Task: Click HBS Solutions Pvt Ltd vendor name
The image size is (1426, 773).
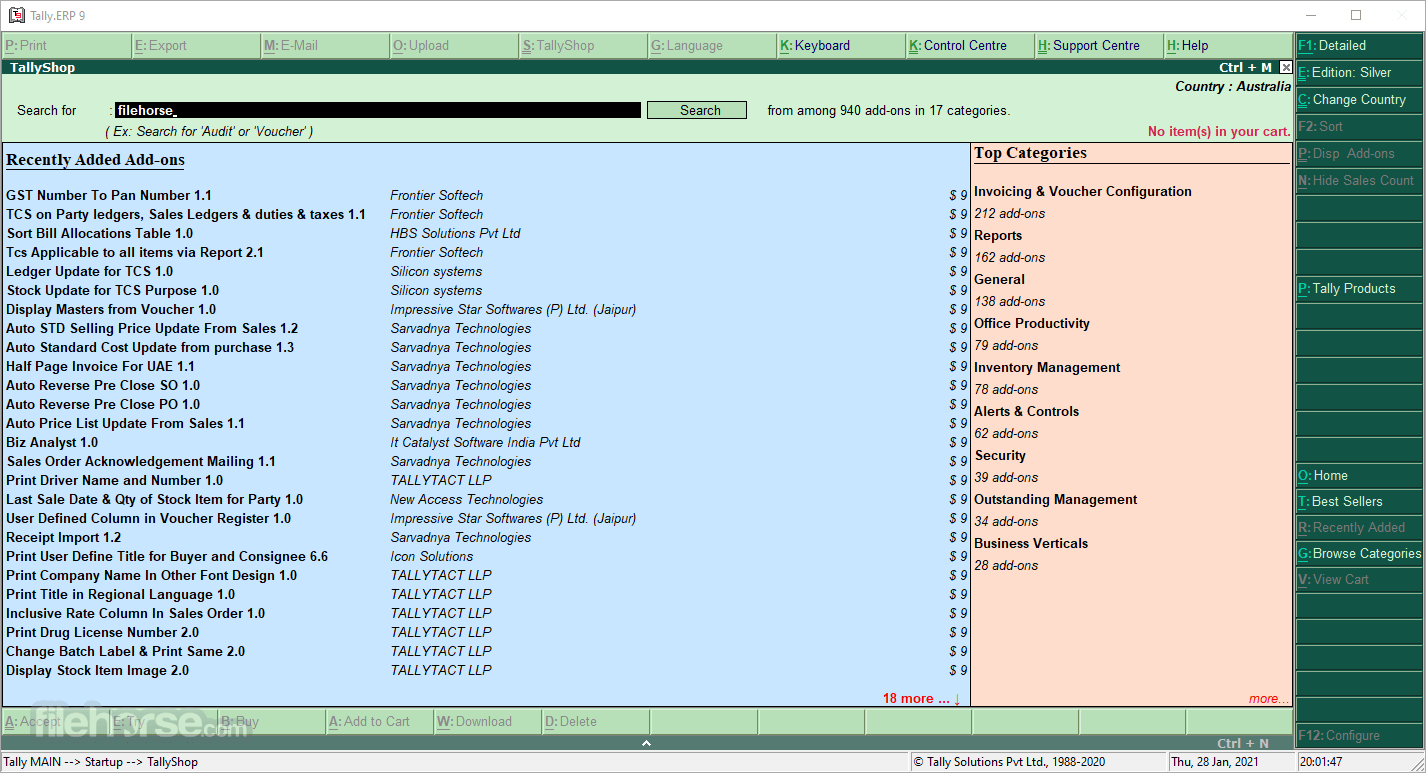Action: [455, 234]
